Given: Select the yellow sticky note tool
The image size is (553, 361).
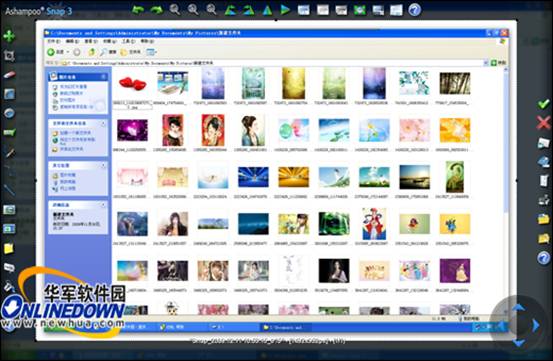Looking at the screenshot, I should click(x=9, y=249).
